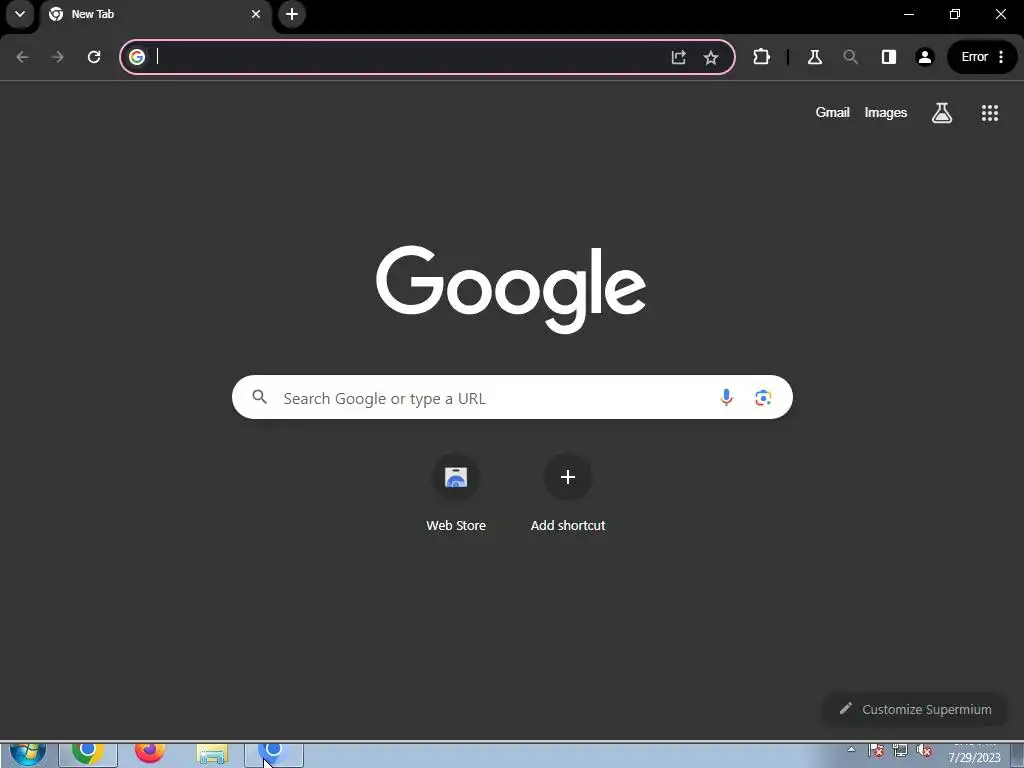The height and width of the screenshot is (768, 1024).
Task: Open Google apps grid
Action: [x=989, y=113]
